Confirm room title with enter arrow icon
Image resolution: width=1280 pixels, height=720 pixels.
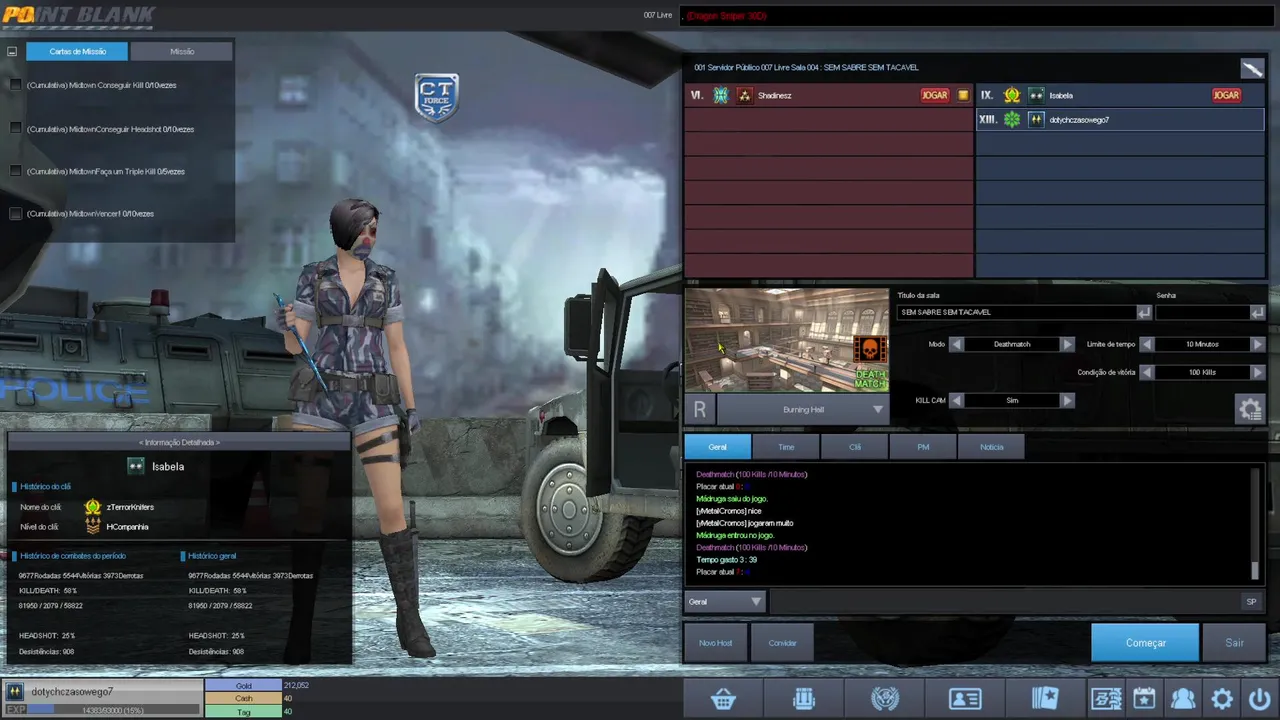(x=1143, y=312)
